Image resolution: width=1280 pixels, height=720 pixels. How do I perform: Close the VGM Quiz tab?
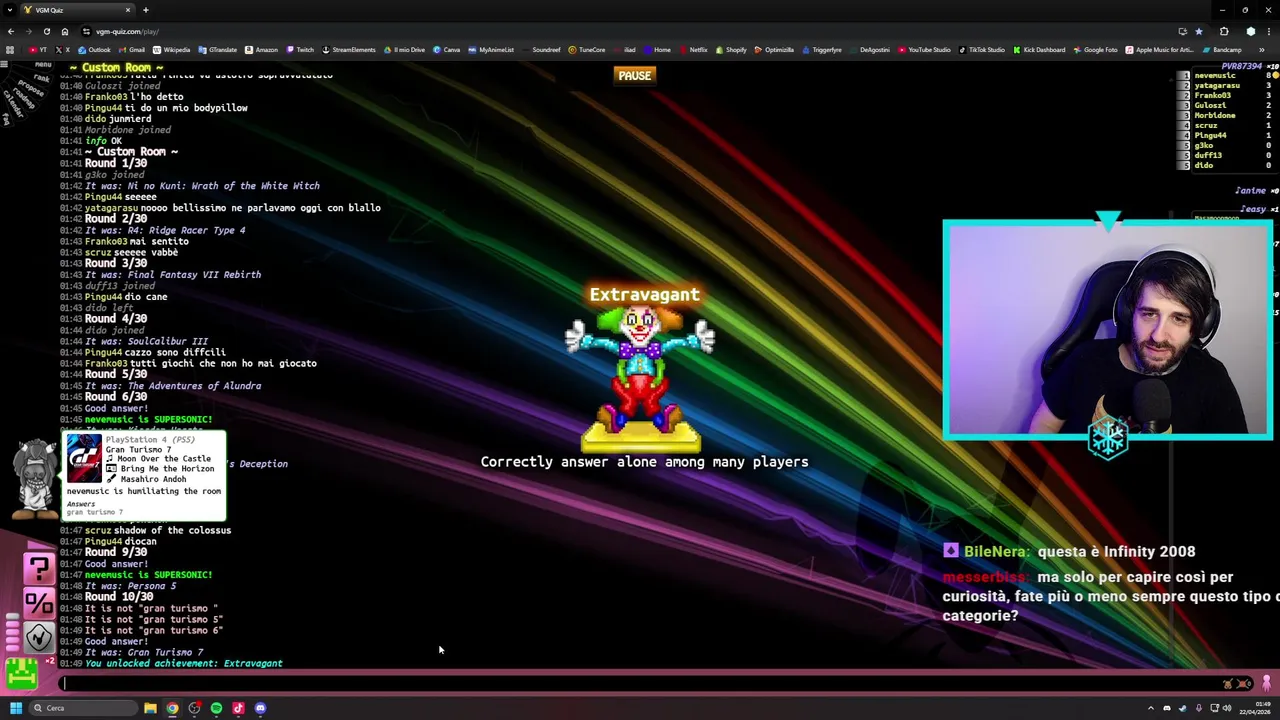pyautogui.click(x=127, y=10)
